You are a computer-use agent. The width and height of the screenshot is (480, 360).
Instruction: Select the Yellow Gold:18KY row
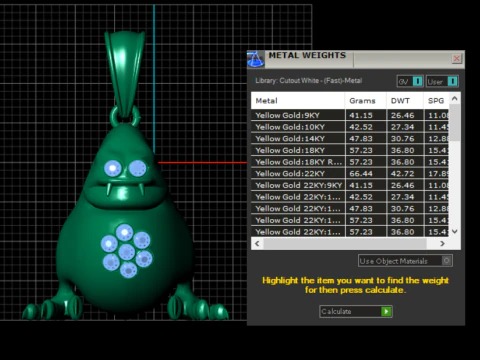[350, 150]
